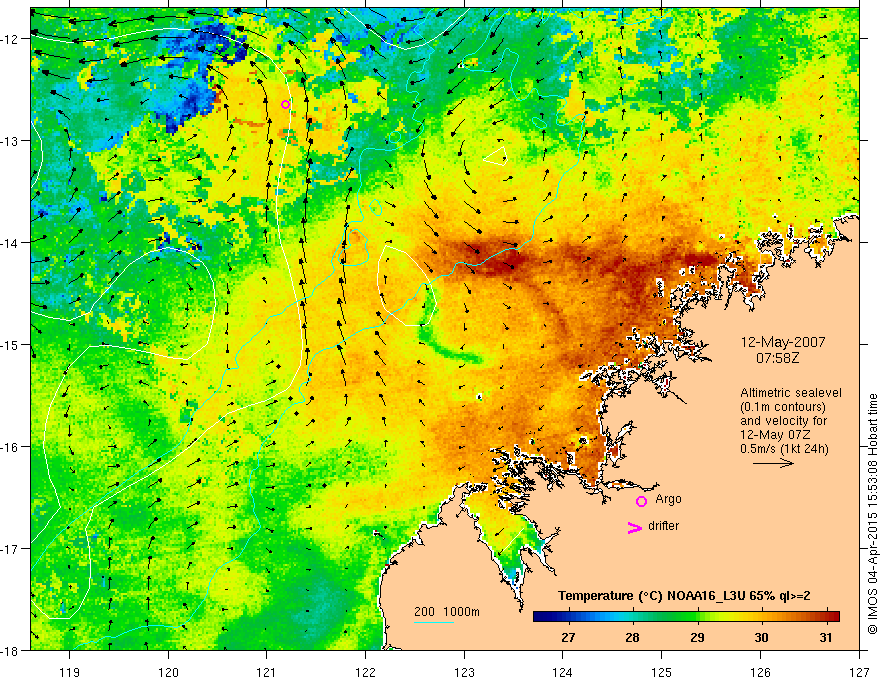Click the '29' colorbar tick label
This screenshot has width=880, height=680.
pos(697,637)
